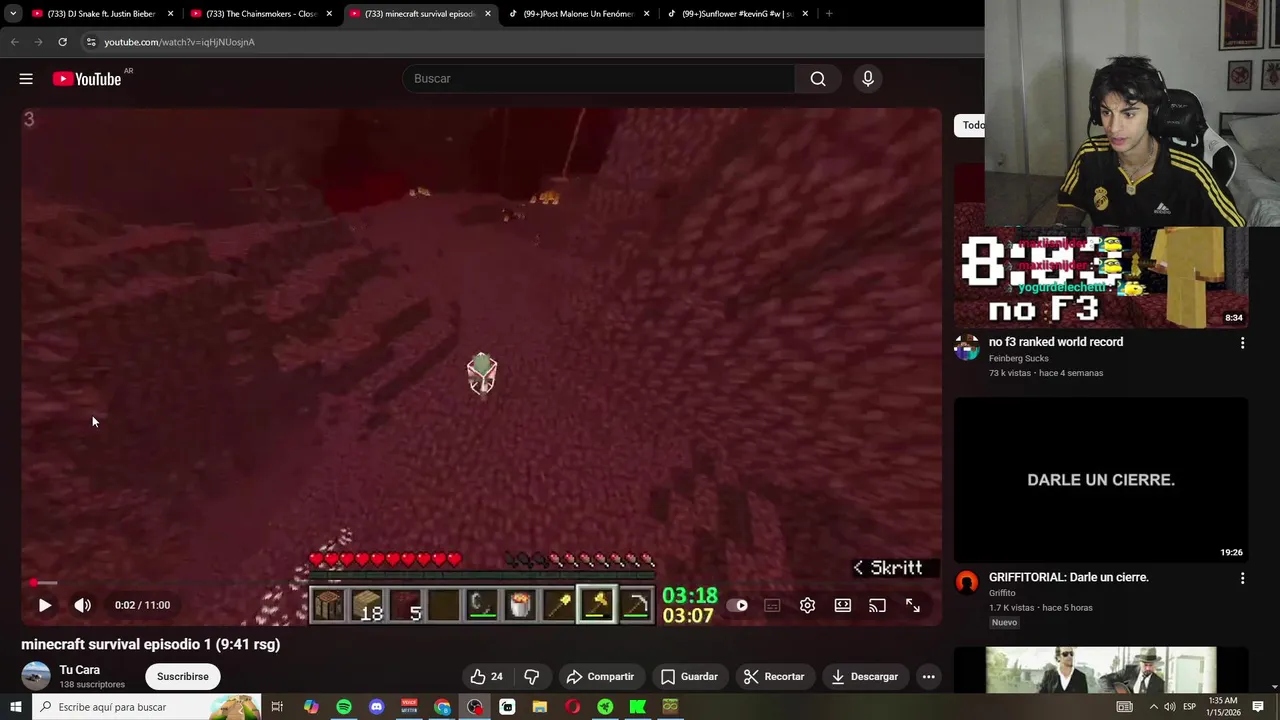Image resolution: width=1280 pixels, height=720 pixels.
Task: Switch to Post Malone TikTok tab
Action: (x=580, y=14)
